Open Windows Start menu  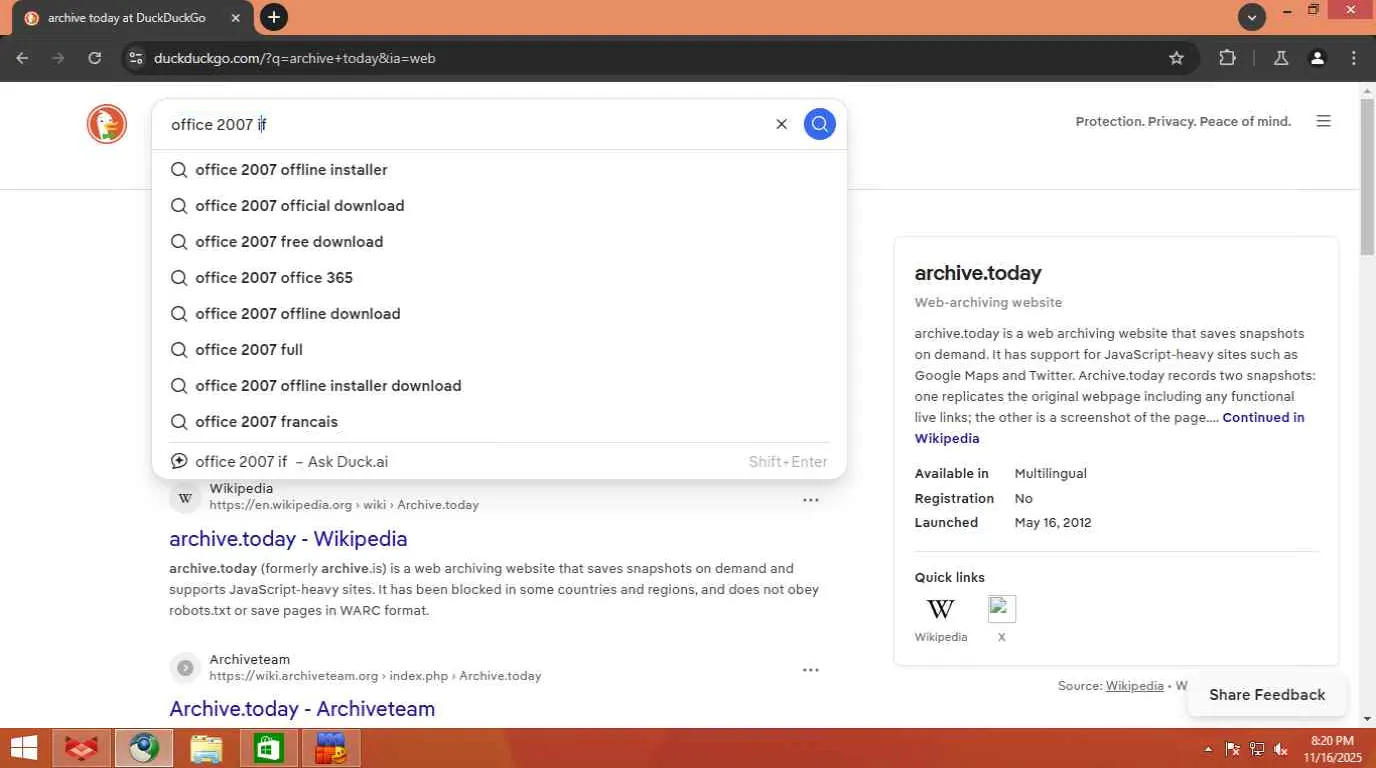tap(24, 748)
